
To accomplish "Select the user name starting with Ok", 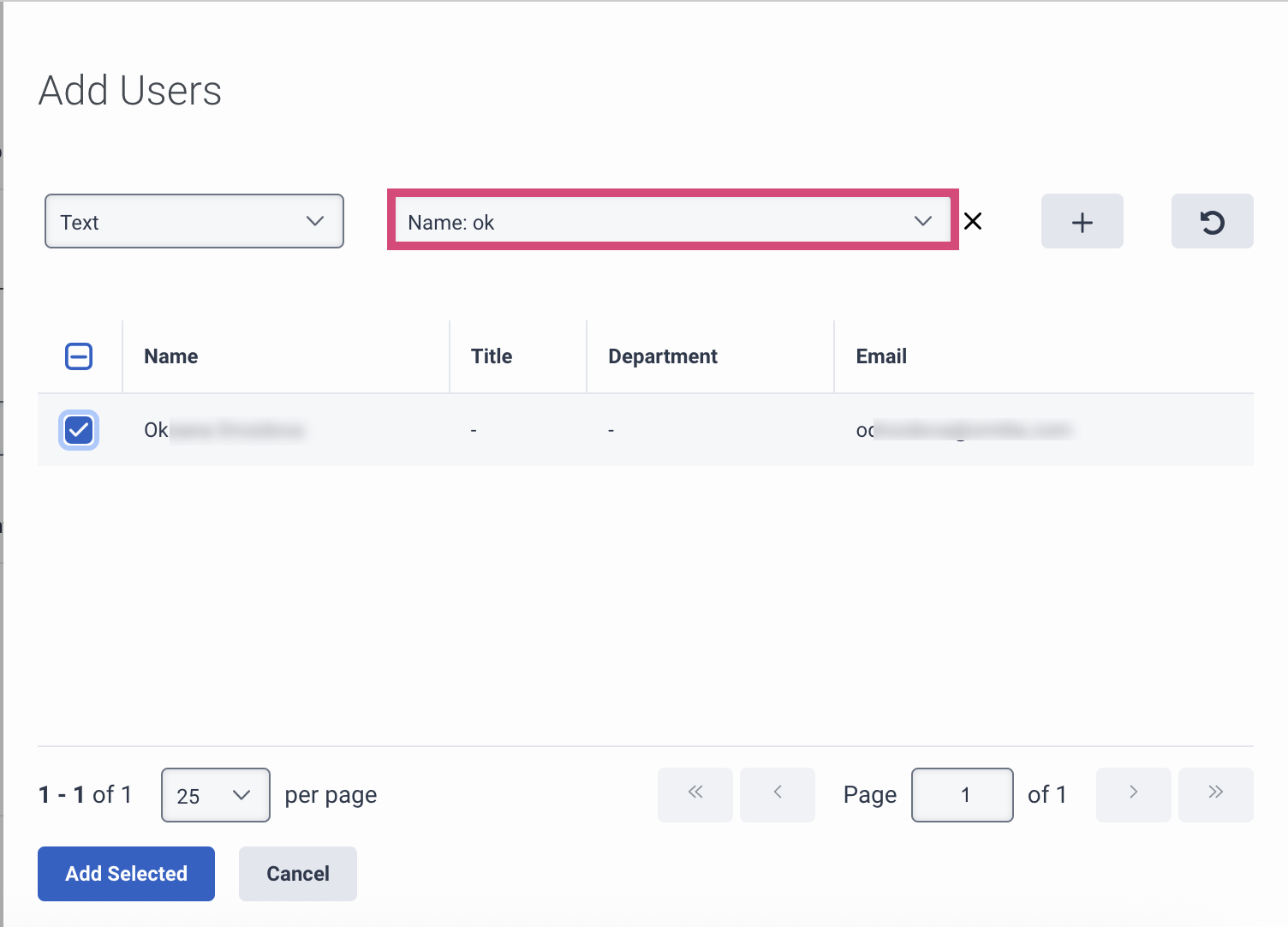I will click(x=223, y=430).
